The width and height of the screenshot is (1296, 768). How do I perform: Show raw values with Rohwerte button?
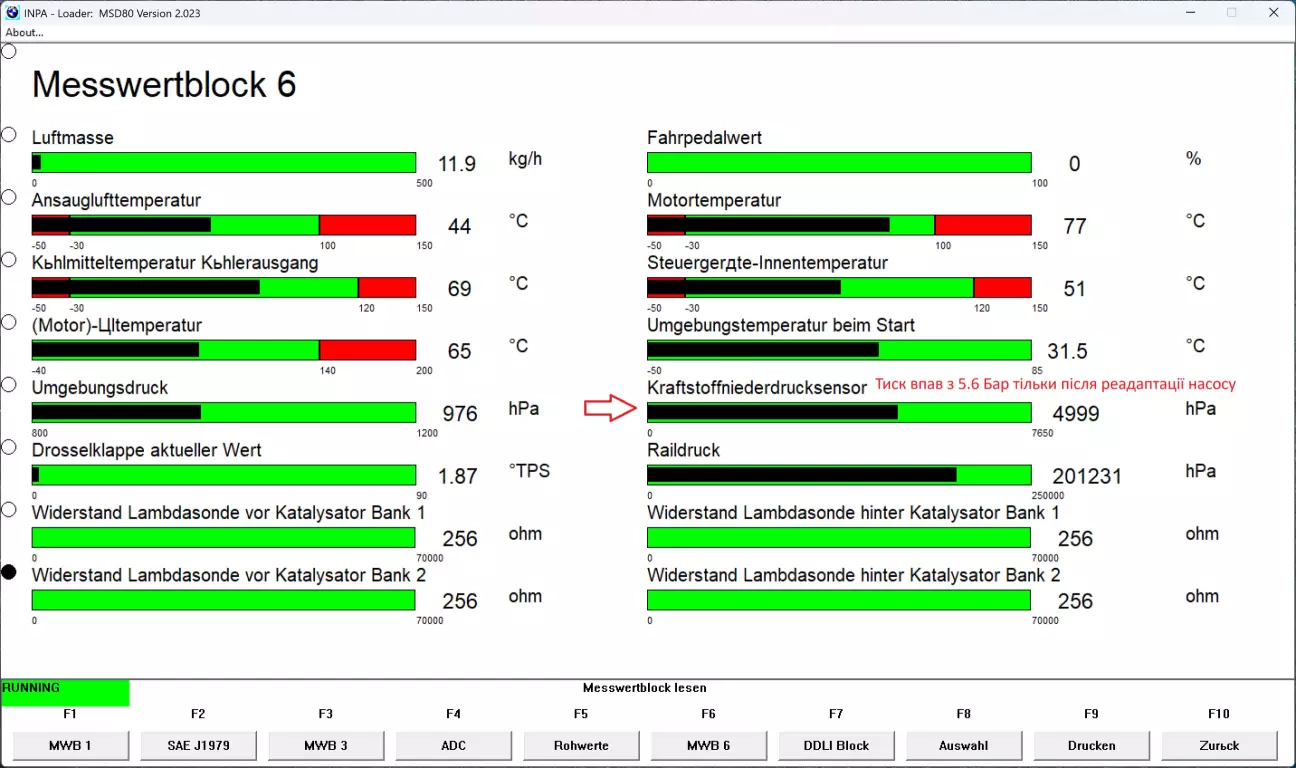[581, 745]
